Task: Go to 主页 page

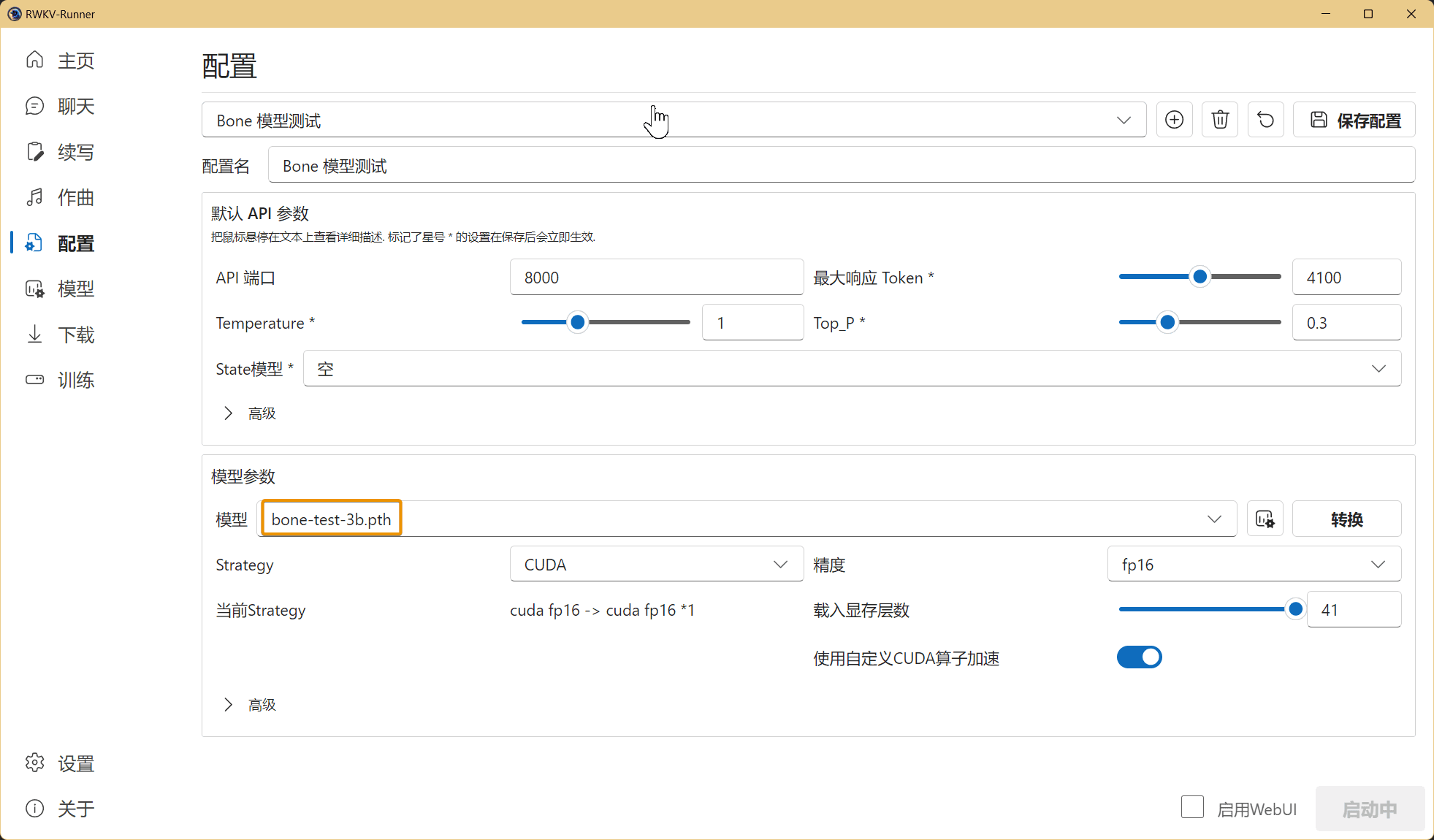Action: (76, 61)
